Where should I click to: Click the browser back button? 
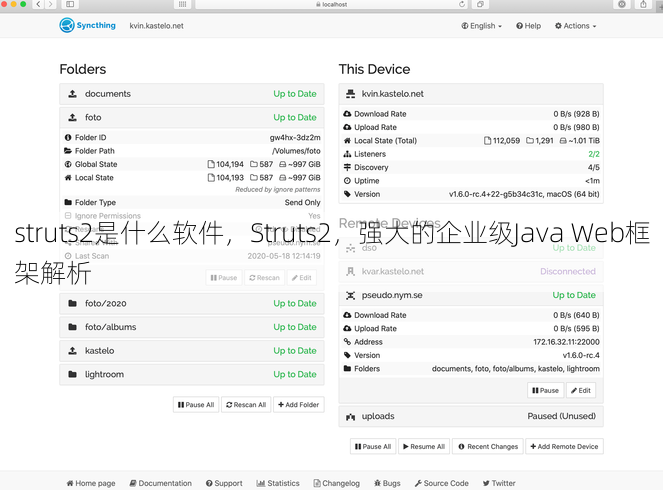[x=38, y=4]
